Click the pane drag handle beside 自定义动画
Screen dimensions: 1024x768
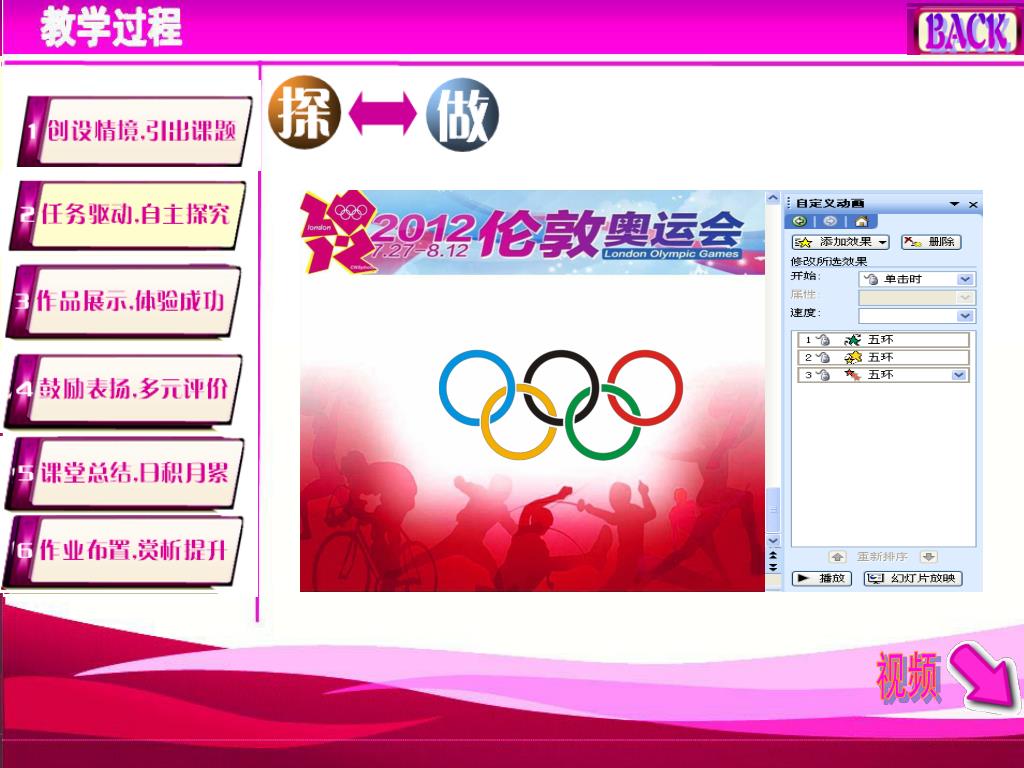pos(789,204)
